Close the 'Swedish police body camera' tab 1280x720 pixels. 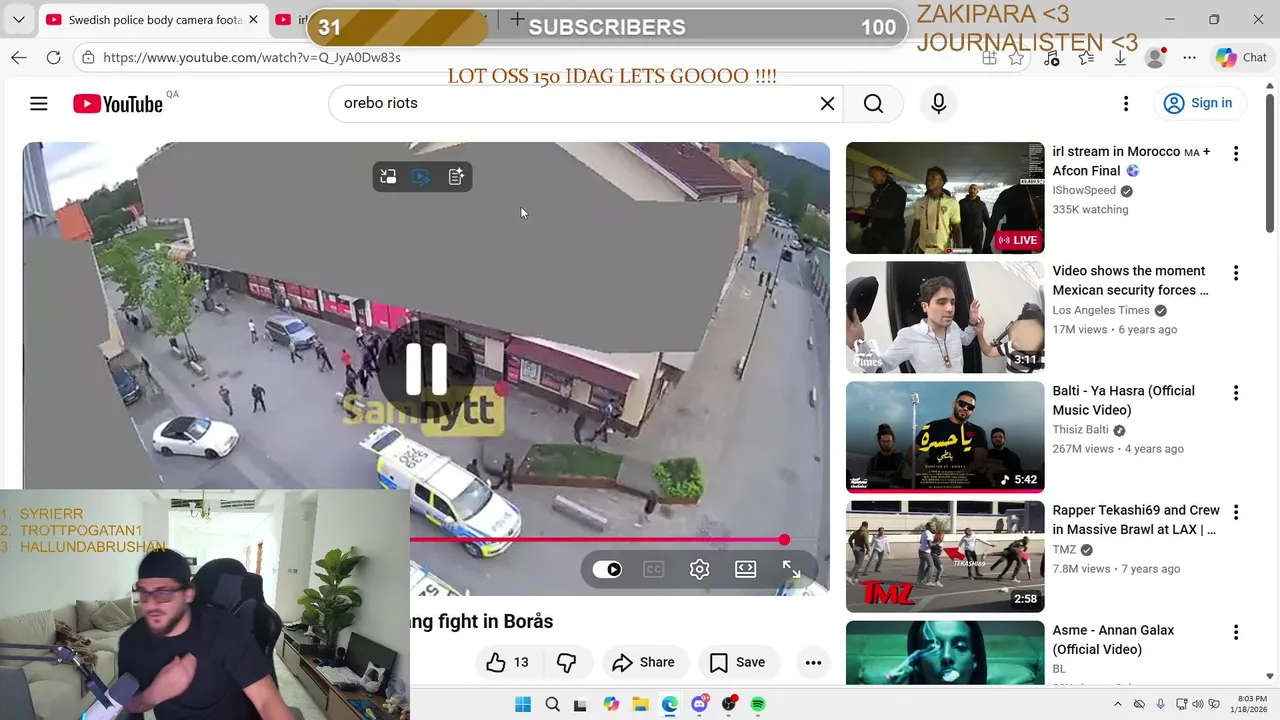[253, 20]
